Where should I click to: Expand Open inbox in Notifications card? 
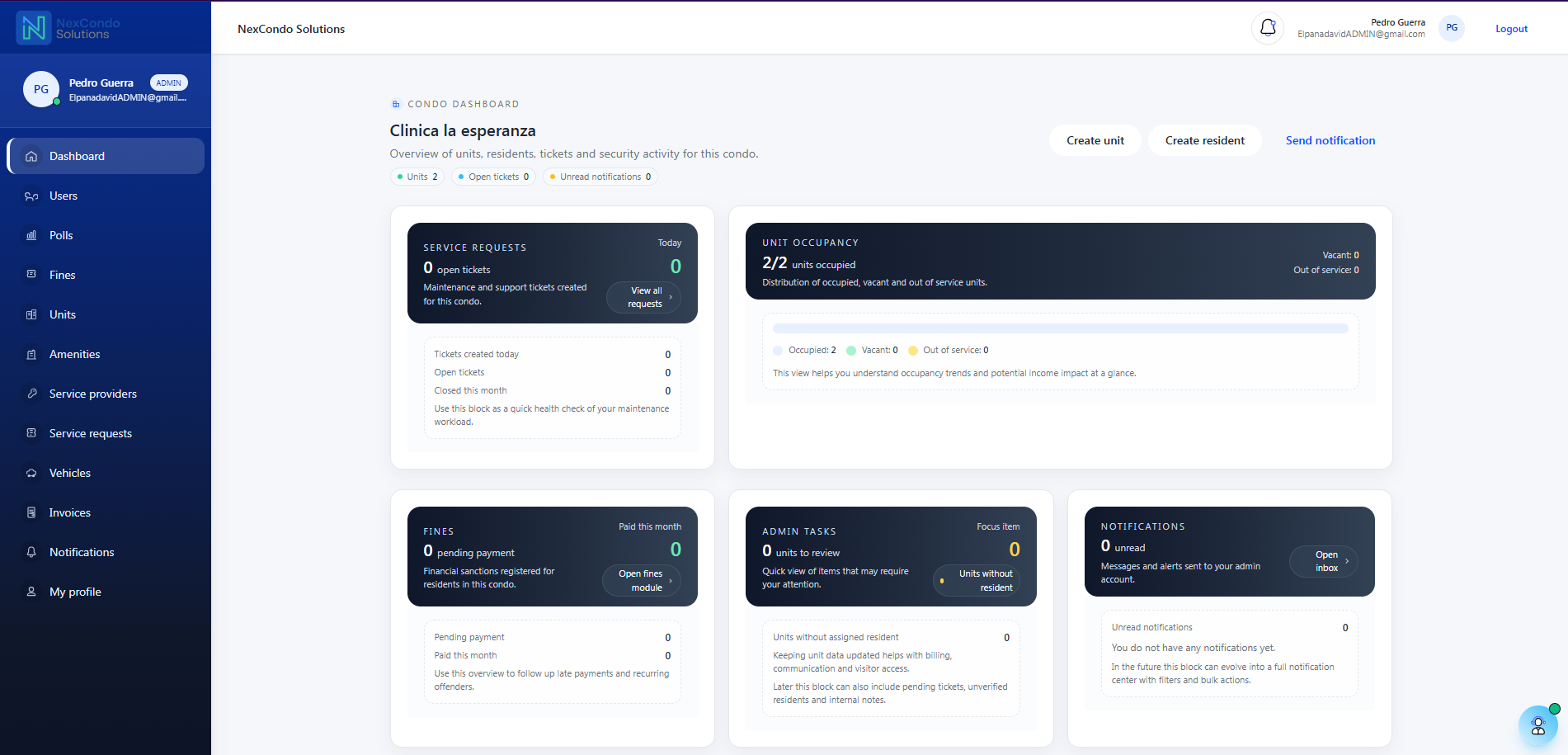pos(1323,561)
